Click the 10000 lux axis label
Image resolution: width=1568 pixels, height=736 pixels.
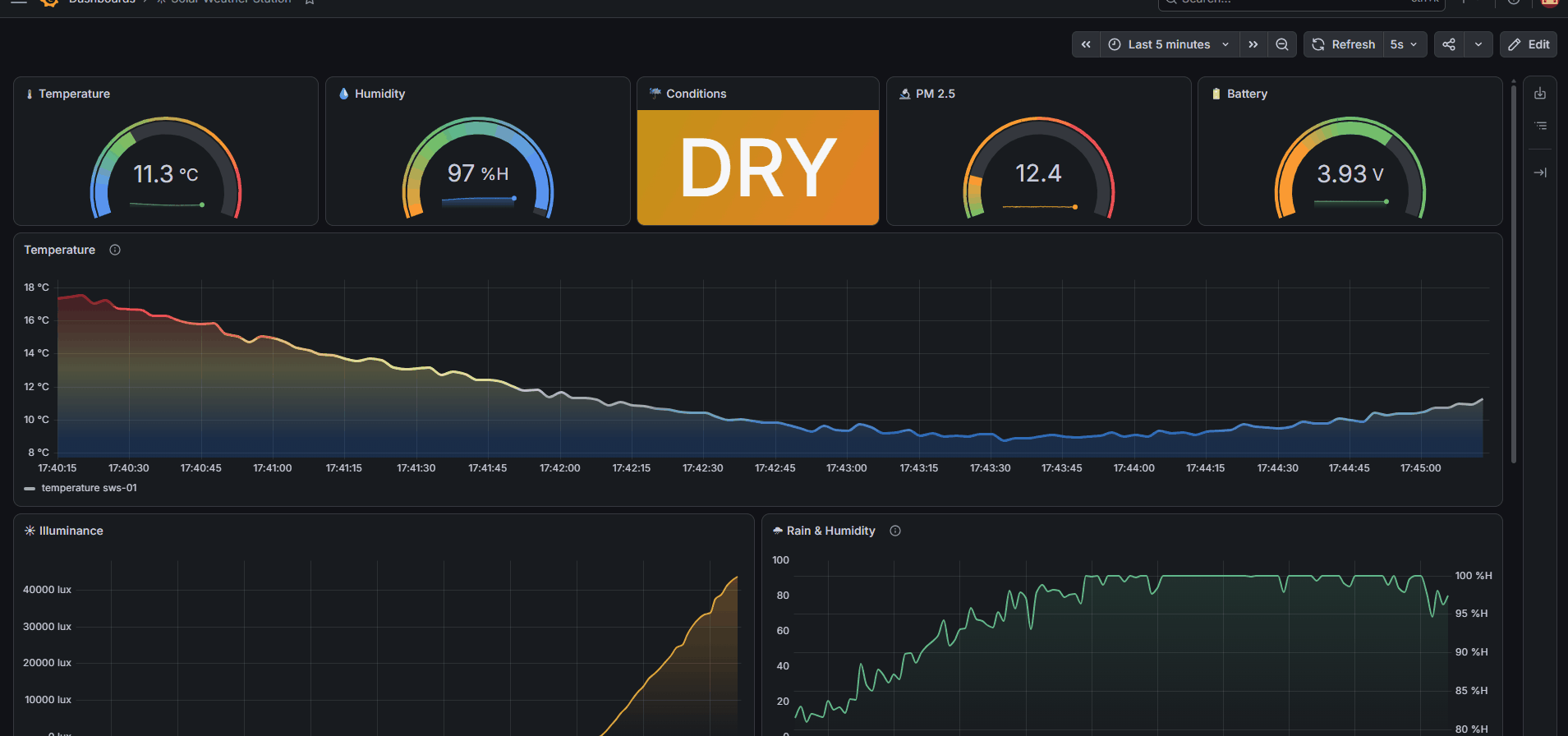click(48, 700)
